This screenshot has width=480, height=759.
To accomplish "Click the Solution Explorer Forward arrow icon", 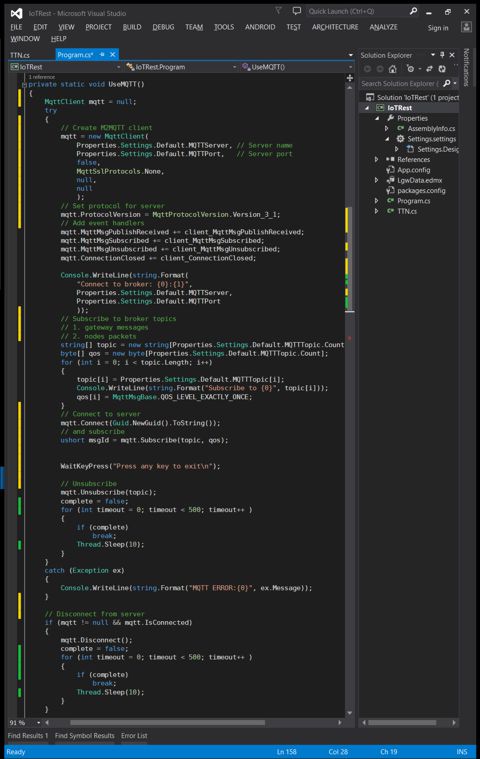I will click(380, 69).
